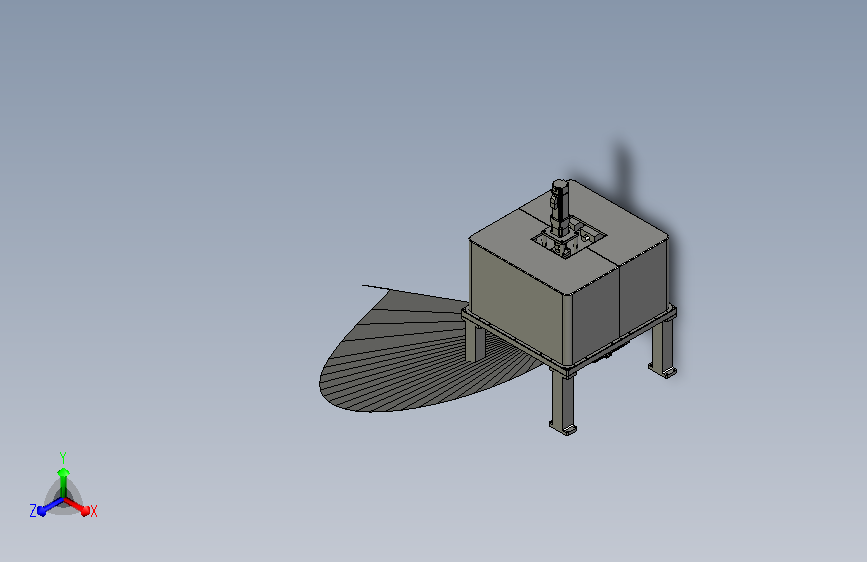The image size is (867, 562).
Task: Select the vertical motor on top of the tank
Action: 560,207
